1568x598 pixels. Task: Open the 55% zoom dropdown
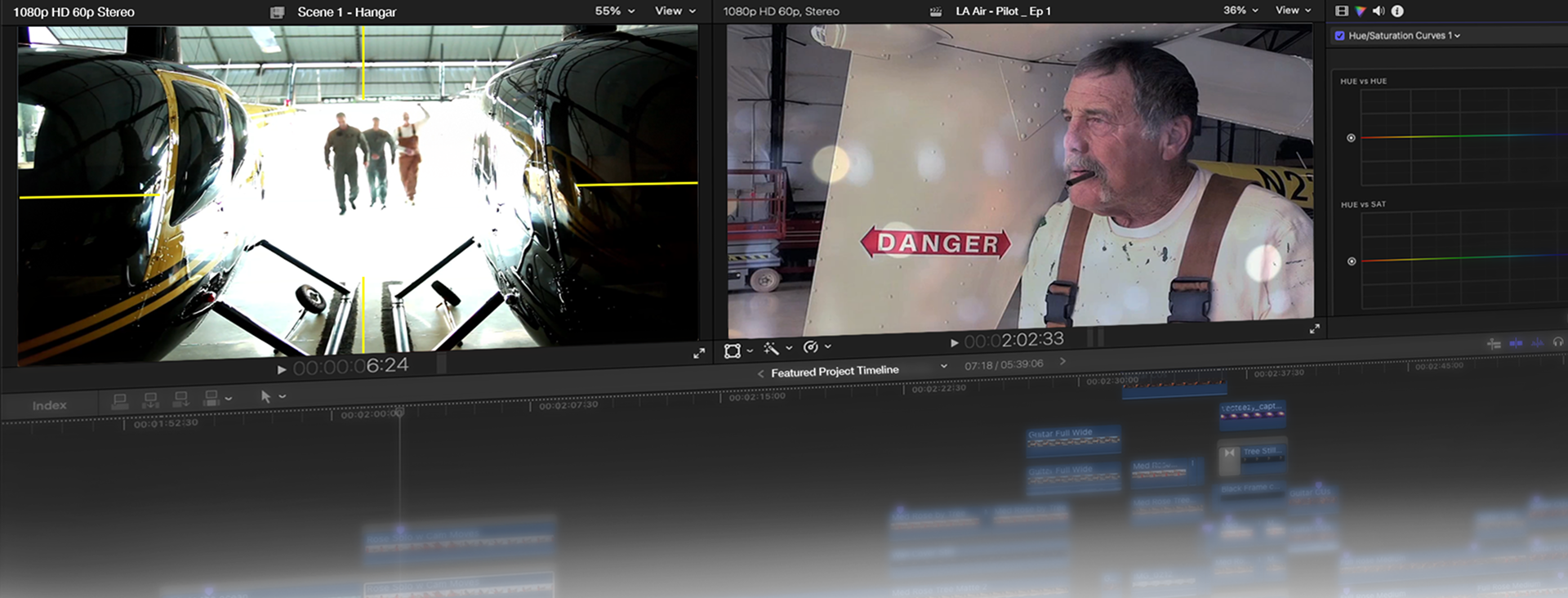[614, 11]
